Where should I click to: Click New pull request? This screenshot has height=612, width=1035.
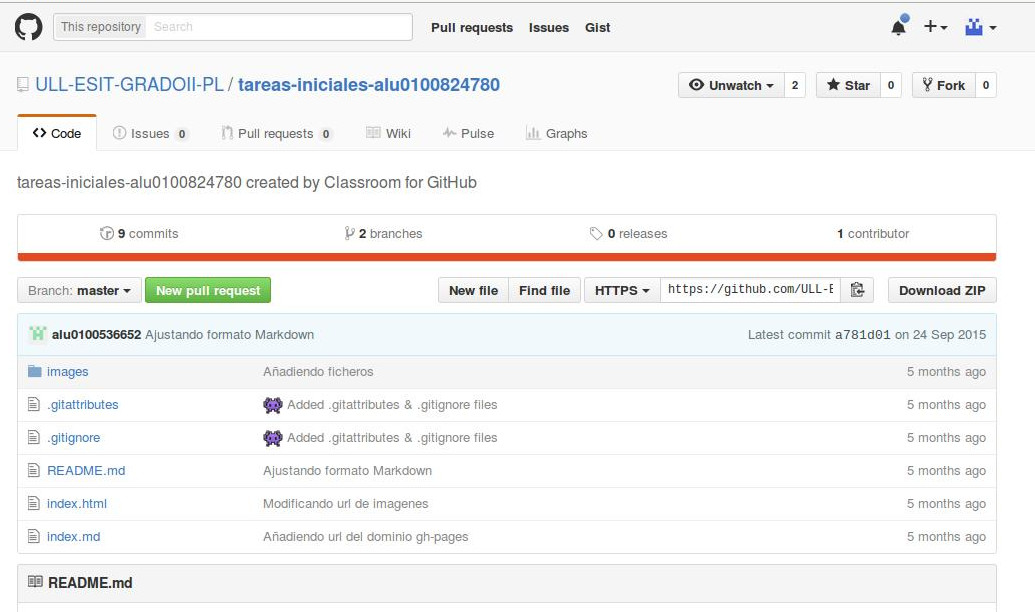[208, 290]
